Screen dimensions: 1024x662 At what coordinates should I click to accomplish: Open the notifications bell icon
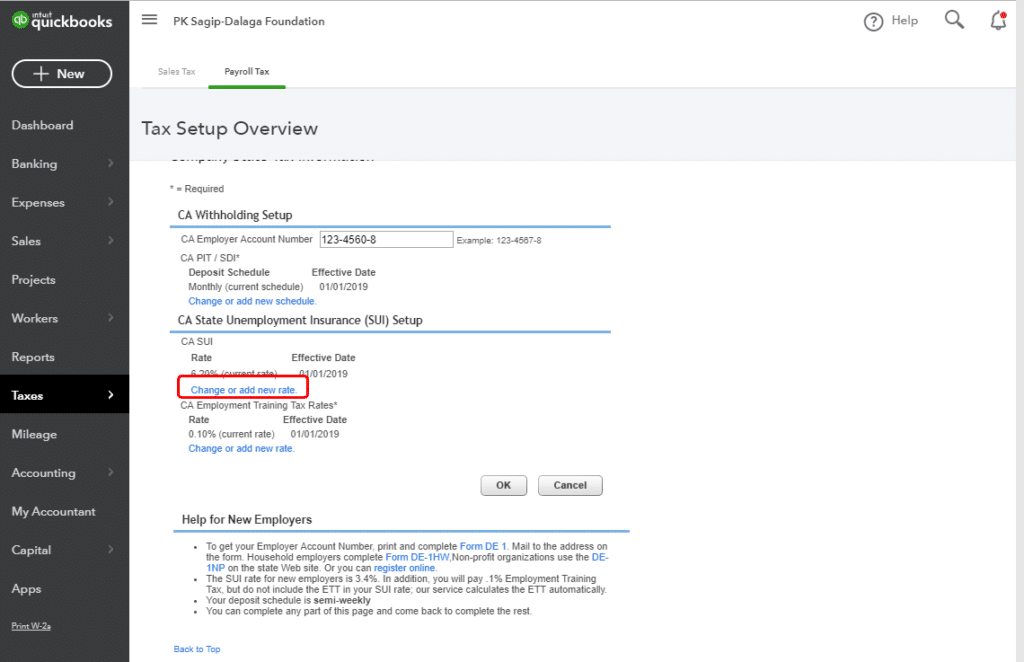pyautogui.click(x=999, y=21)
